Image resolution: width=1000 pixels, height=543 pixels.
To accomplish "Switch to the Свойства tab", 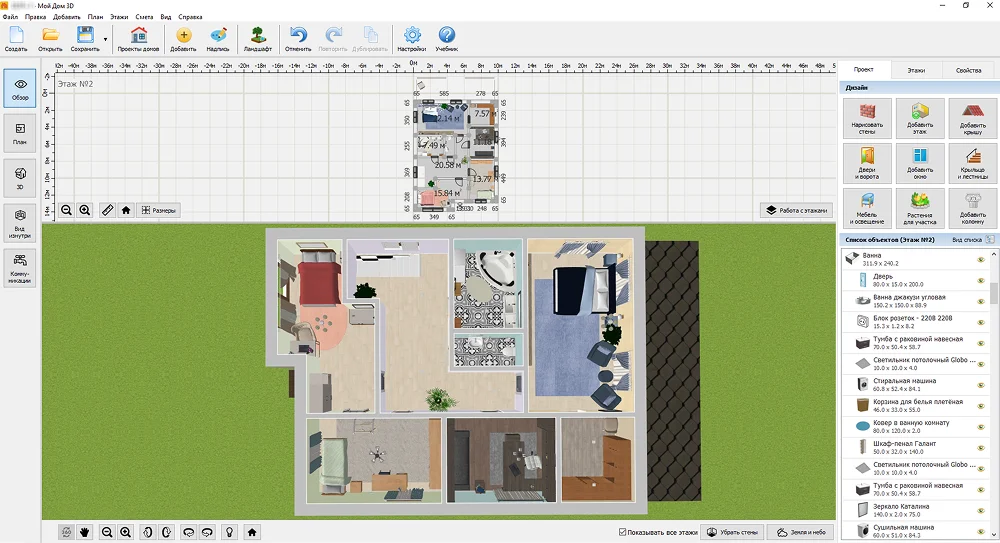I will click(968, 71).
